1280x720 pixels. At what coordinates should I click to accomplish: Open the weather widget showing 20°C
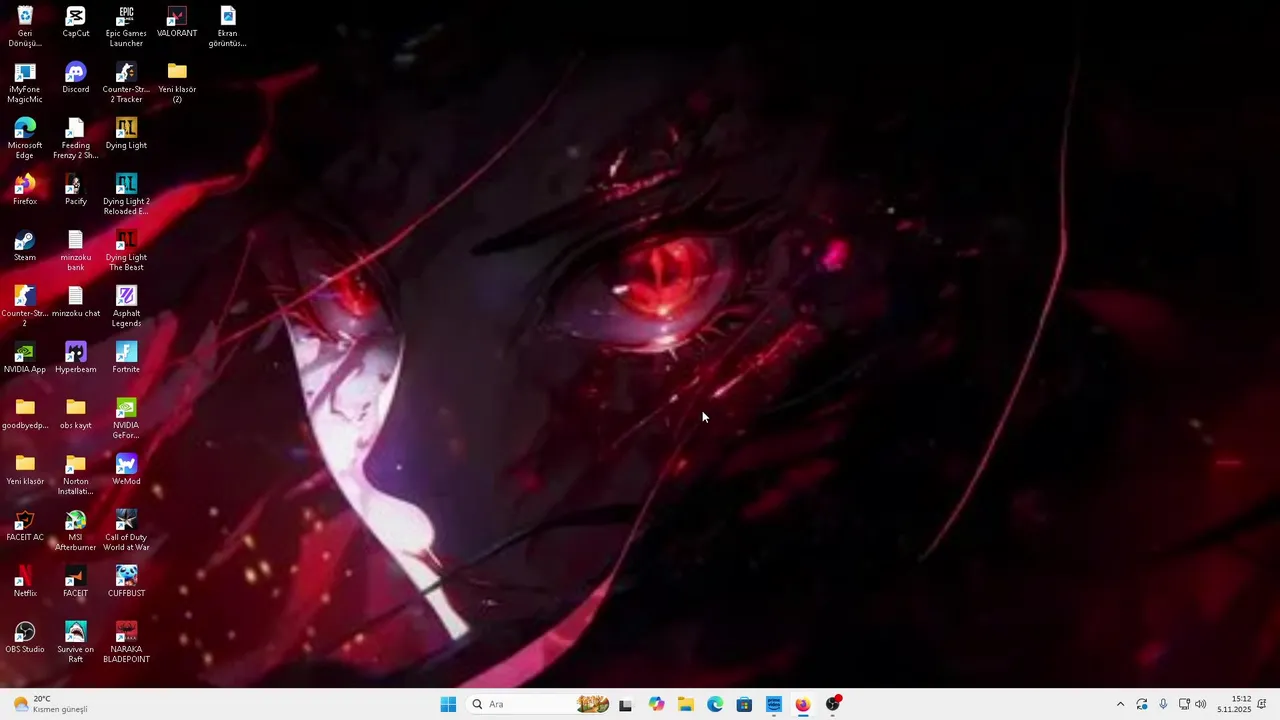(x=51, y=704)
